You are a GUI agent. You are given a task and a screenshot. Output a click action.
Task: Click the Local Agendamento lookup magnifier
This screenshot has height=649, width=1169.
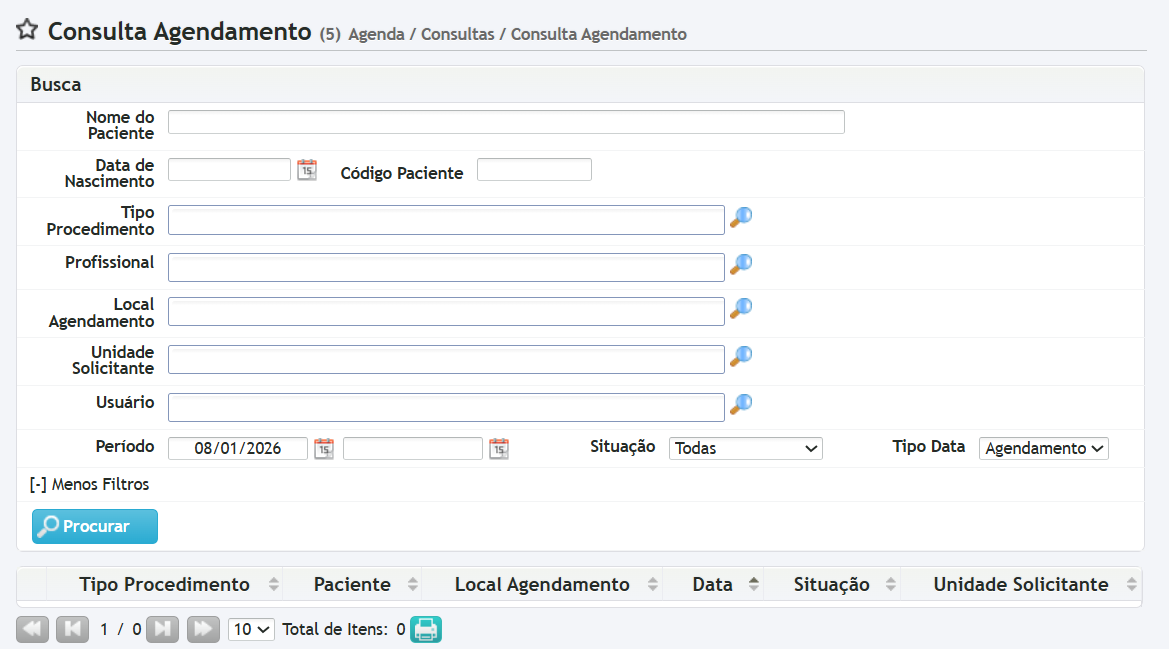740,309
